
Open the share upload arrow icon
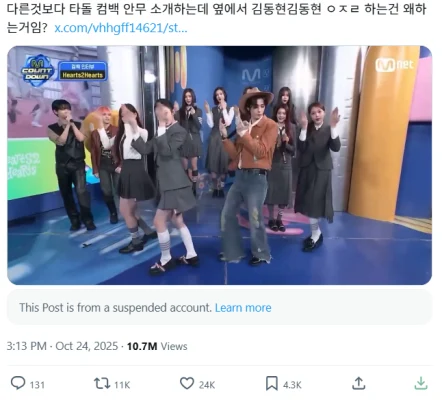359,383
